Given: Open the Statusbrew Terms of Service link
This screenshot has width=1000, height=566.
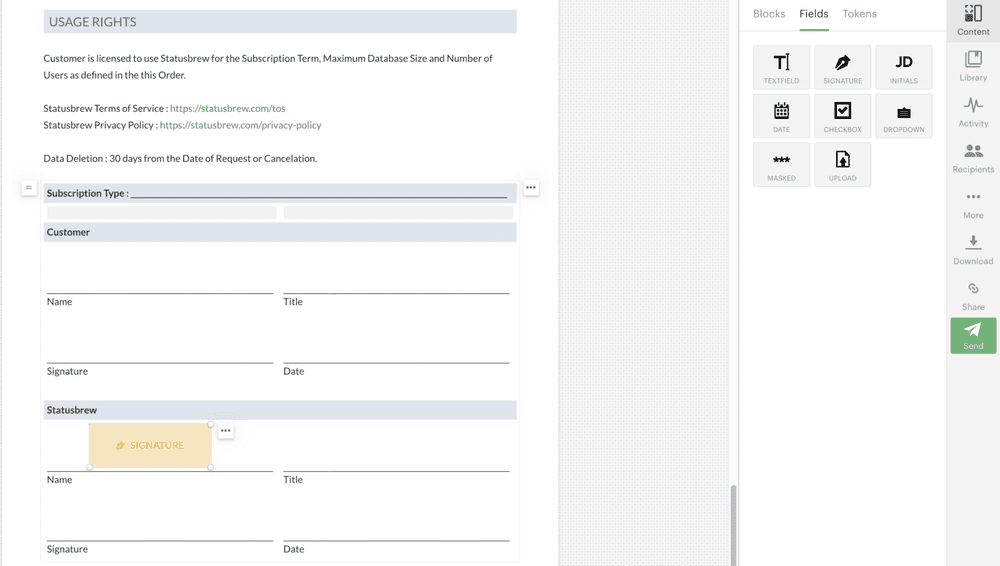Looking at the screenshot, I should click(227, 109).
